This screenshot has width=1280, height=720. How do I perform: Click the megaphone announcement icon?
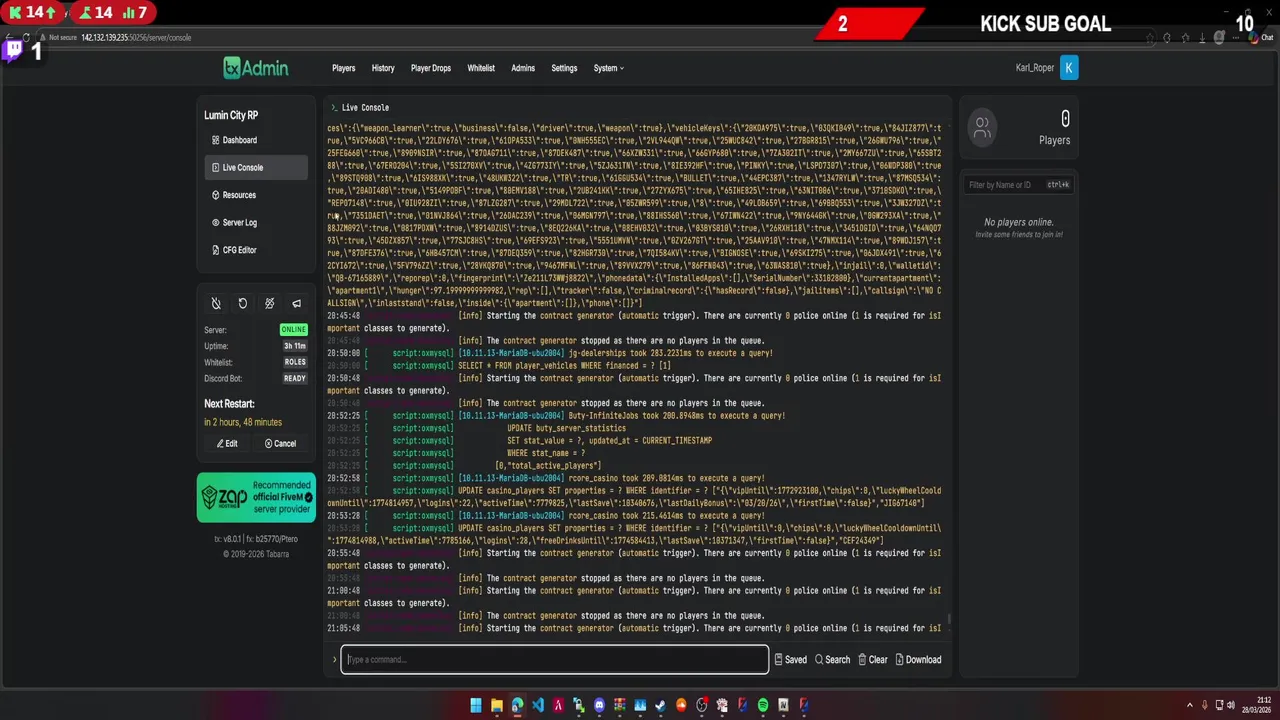[x=296, y=303]
